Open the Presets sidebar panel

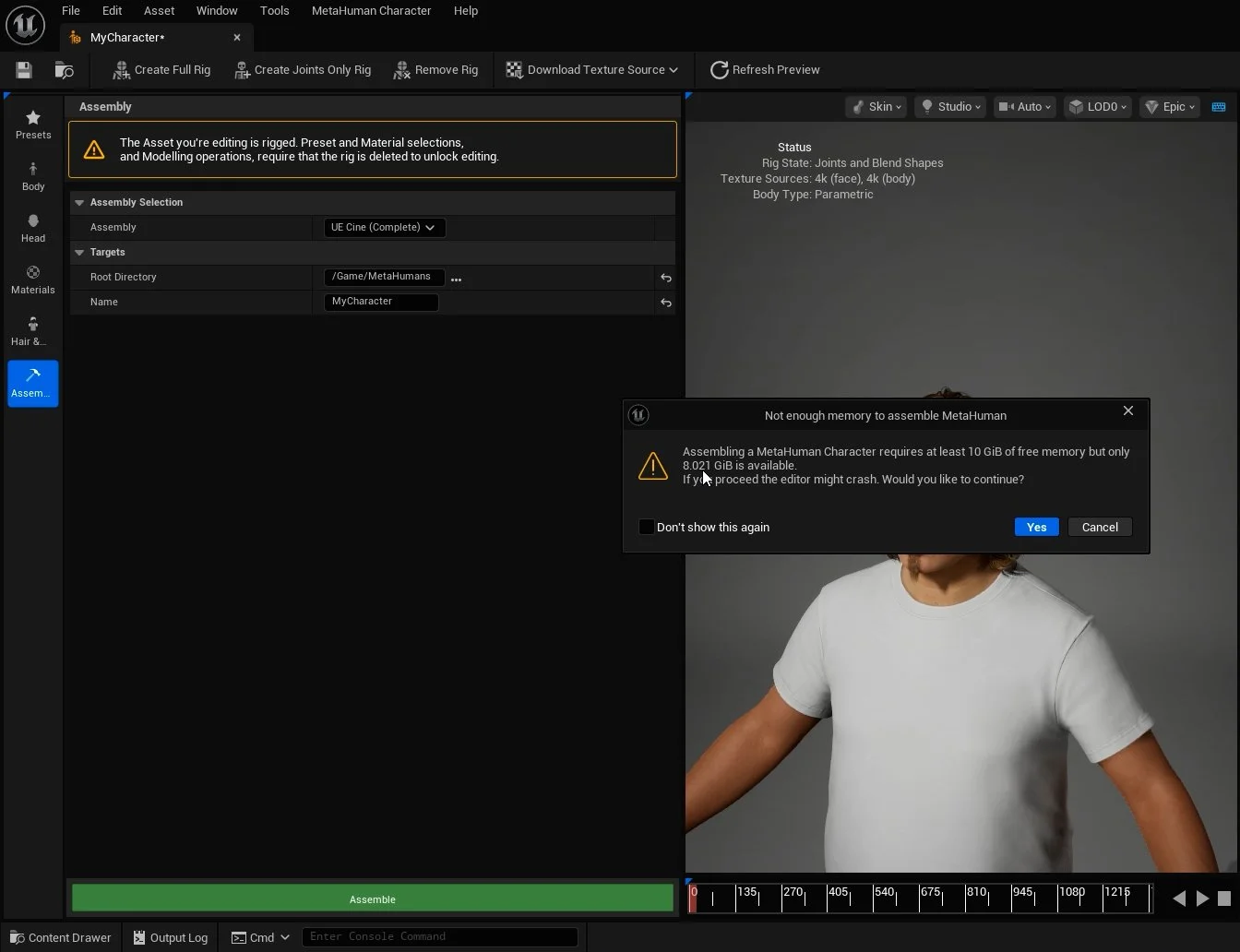coord(33,125)
